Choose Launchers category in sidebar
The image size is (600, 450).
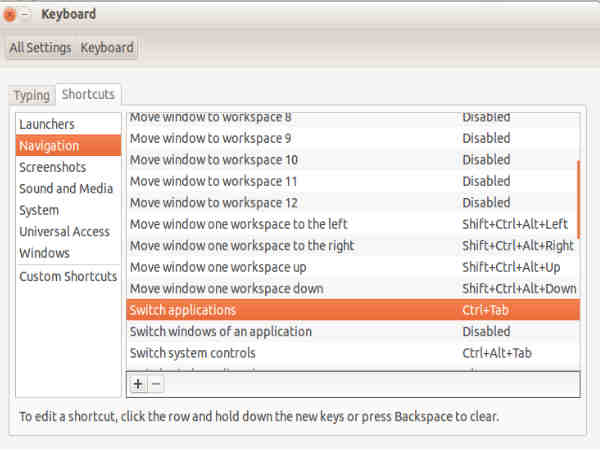47,124
